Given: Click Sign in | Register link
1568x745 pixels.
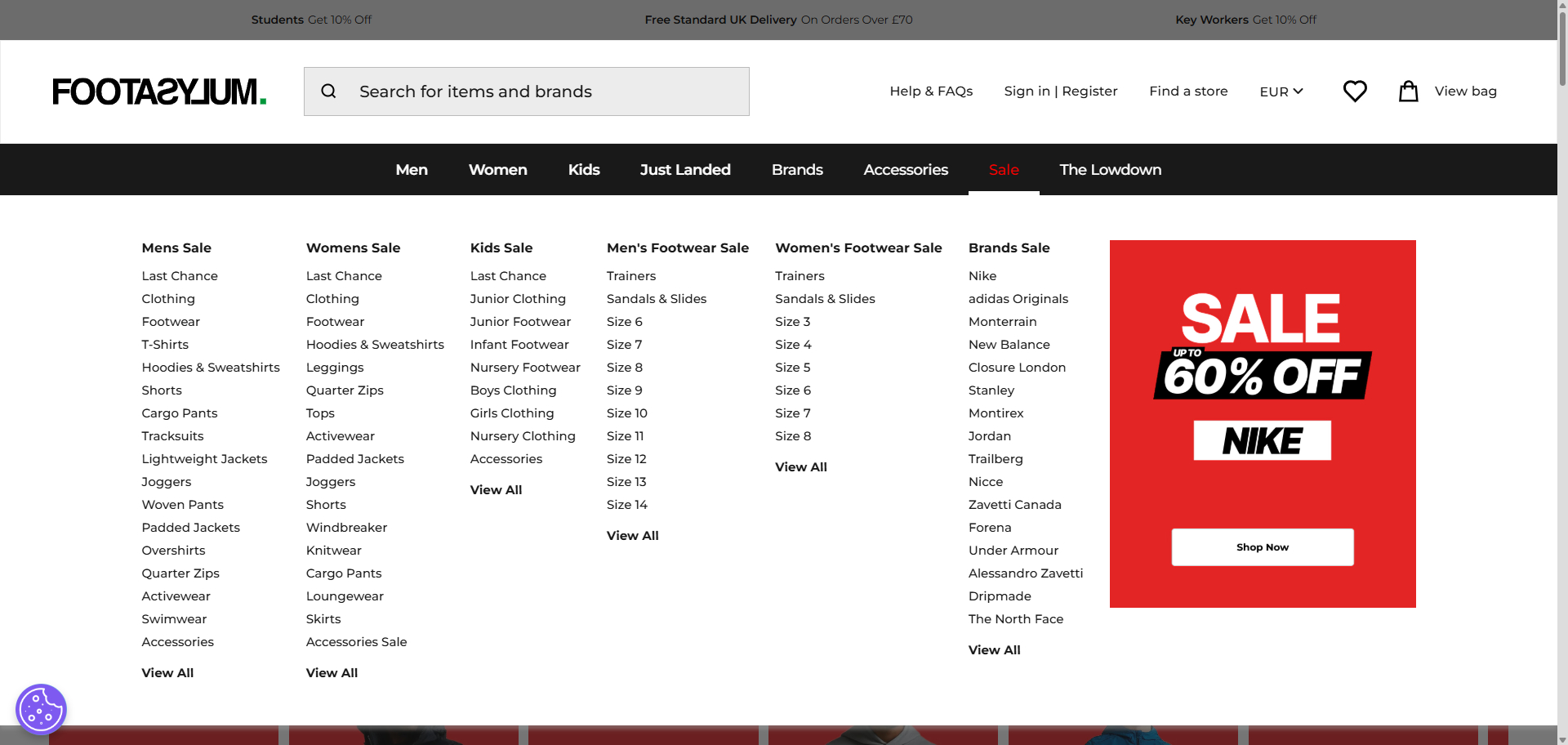Looking at the screenshot, I should 1061,91.
